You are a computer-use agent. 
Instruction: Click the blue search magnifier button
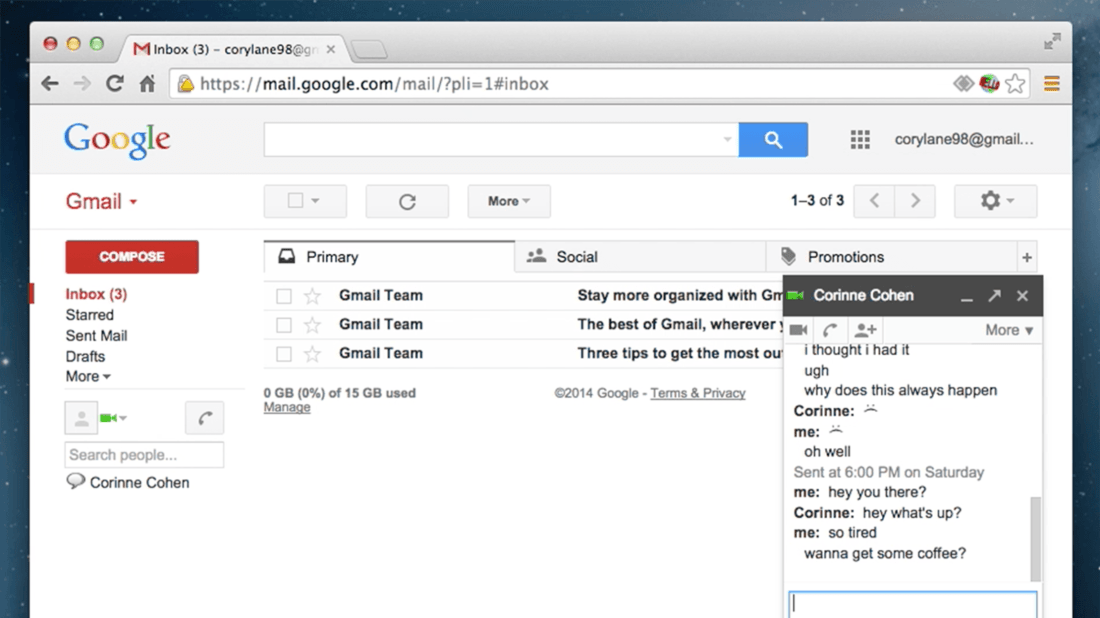coord(773,140)
